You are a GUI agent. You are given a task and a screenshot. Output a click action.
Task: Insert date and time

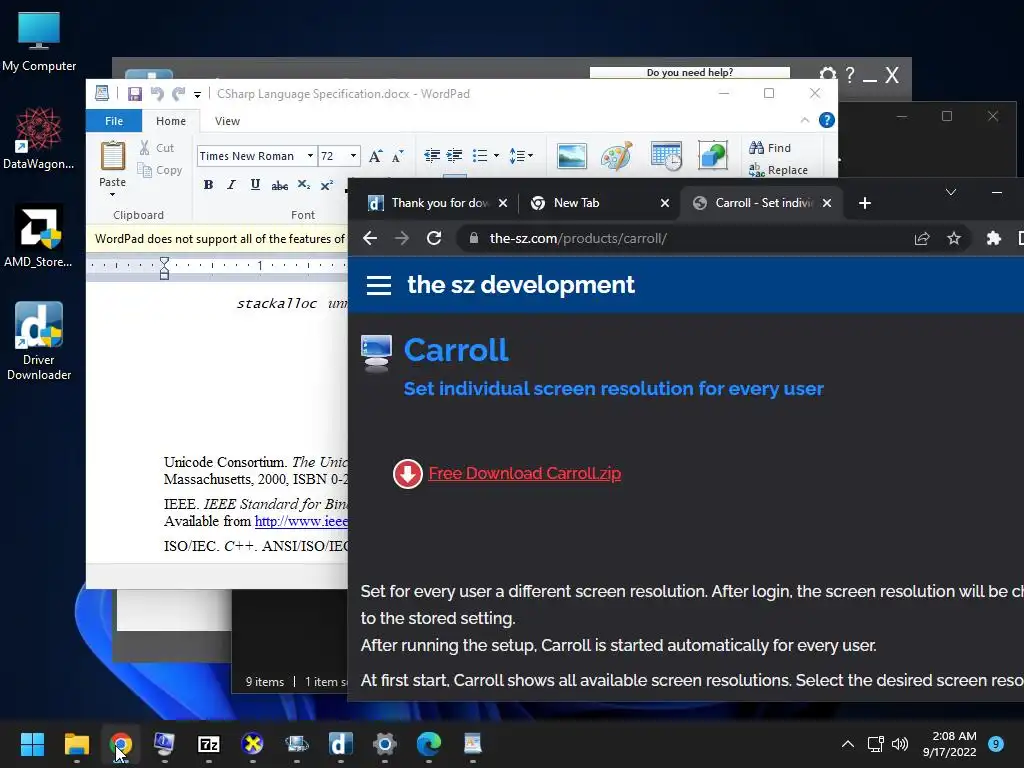[666, 156]
